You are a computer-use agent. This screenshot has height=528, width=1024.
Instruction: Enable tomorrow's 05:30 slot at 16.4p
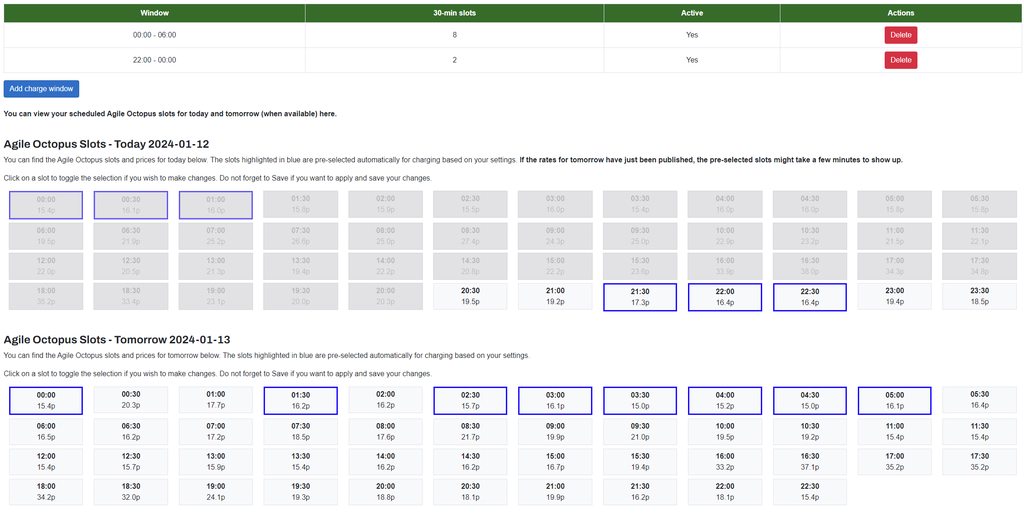pos(979,400)
